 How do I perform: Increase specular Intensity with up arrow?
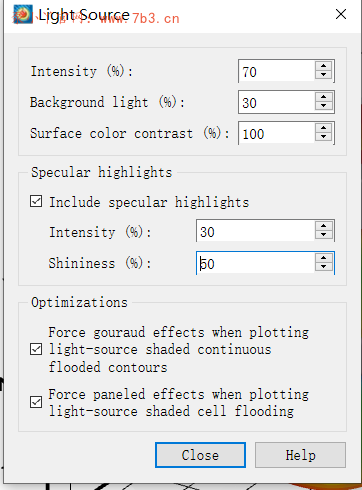(323, 226)
